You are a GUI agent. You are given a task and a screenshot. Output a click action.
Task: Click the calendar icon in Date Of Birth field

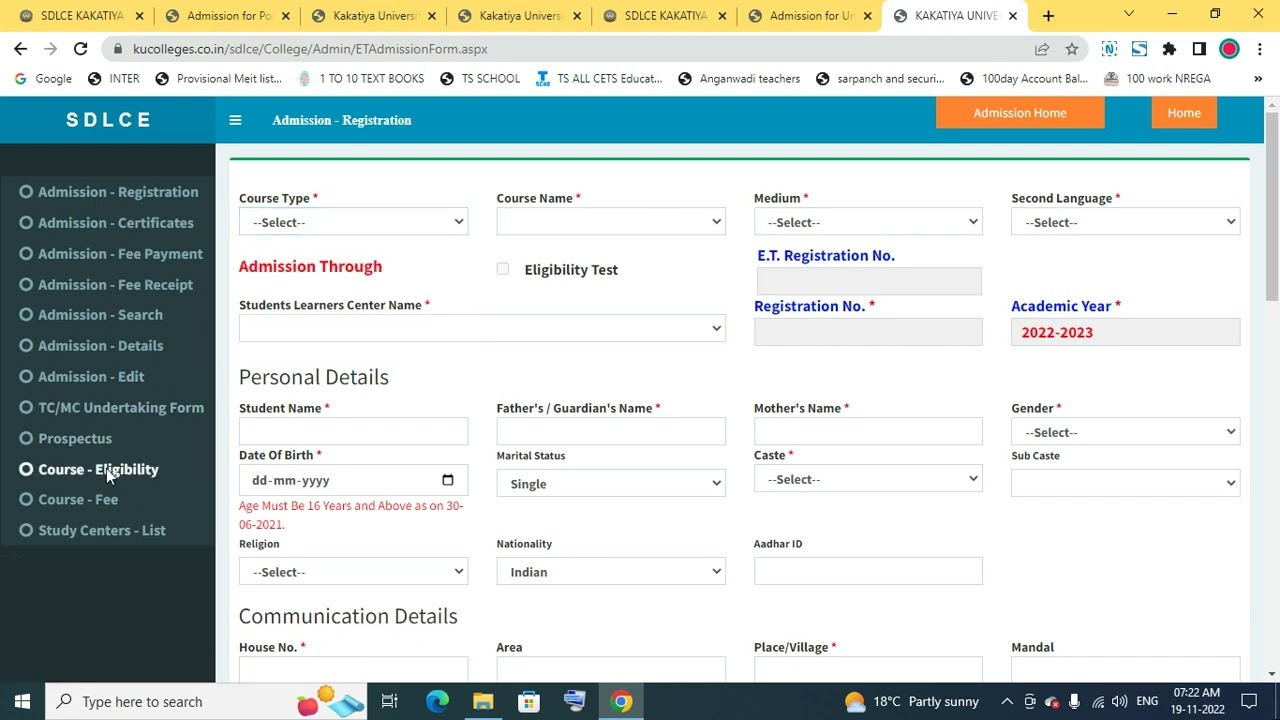coord(447,480)
